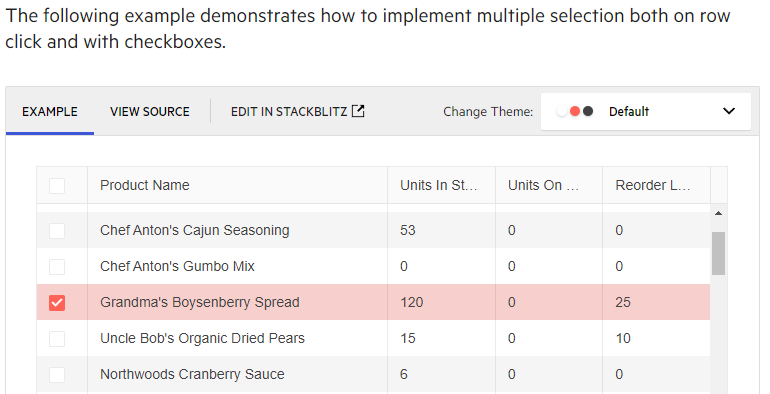Check Chef Anton's Cajun Seasoning row checkbox

pos(57,230)
